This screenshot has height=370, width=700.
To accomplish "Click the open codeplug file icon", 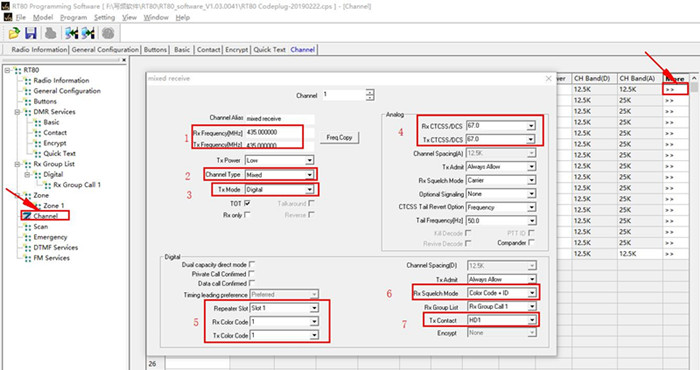I will (x=14, y=33).
